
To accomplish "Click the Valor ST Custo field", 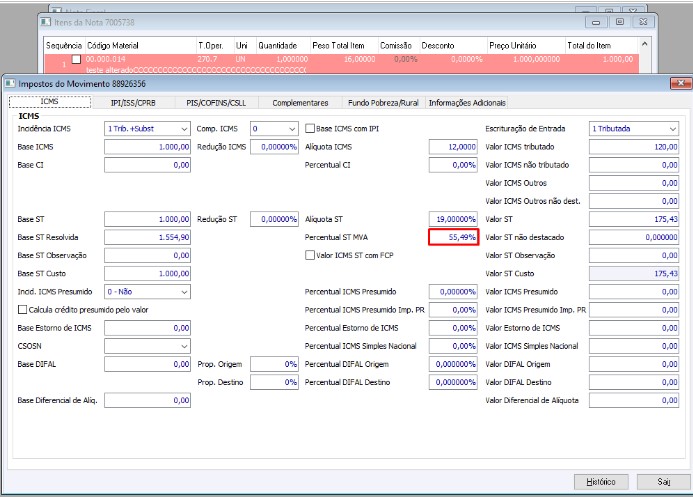I will [634, 274].
